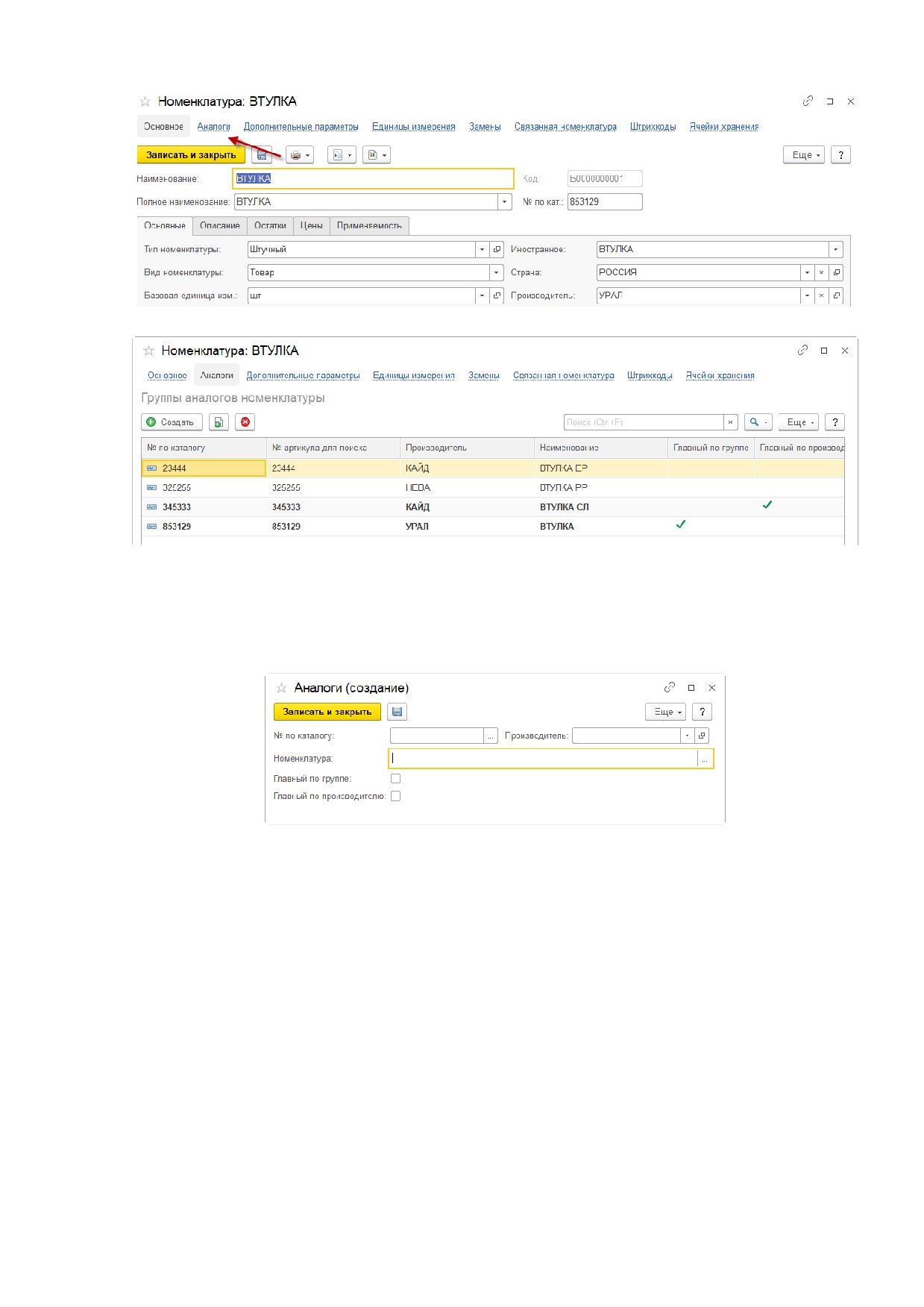Click the favorite star in the analog groups window
Screen dimensions: 924x1307
(x=148, y=351)
